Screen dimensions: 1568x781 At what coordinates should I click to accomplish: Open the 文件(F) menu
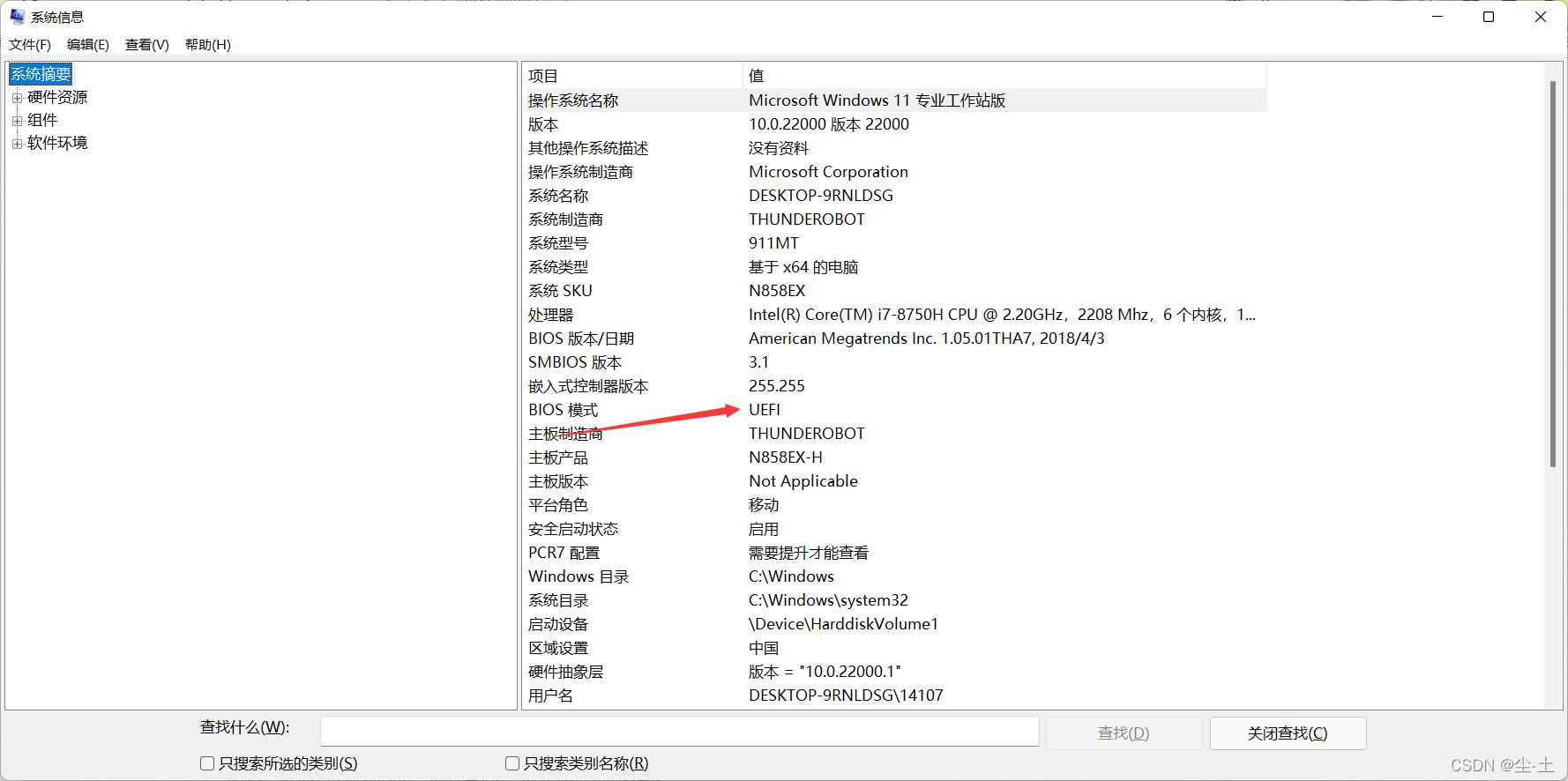tap(30, 45)
